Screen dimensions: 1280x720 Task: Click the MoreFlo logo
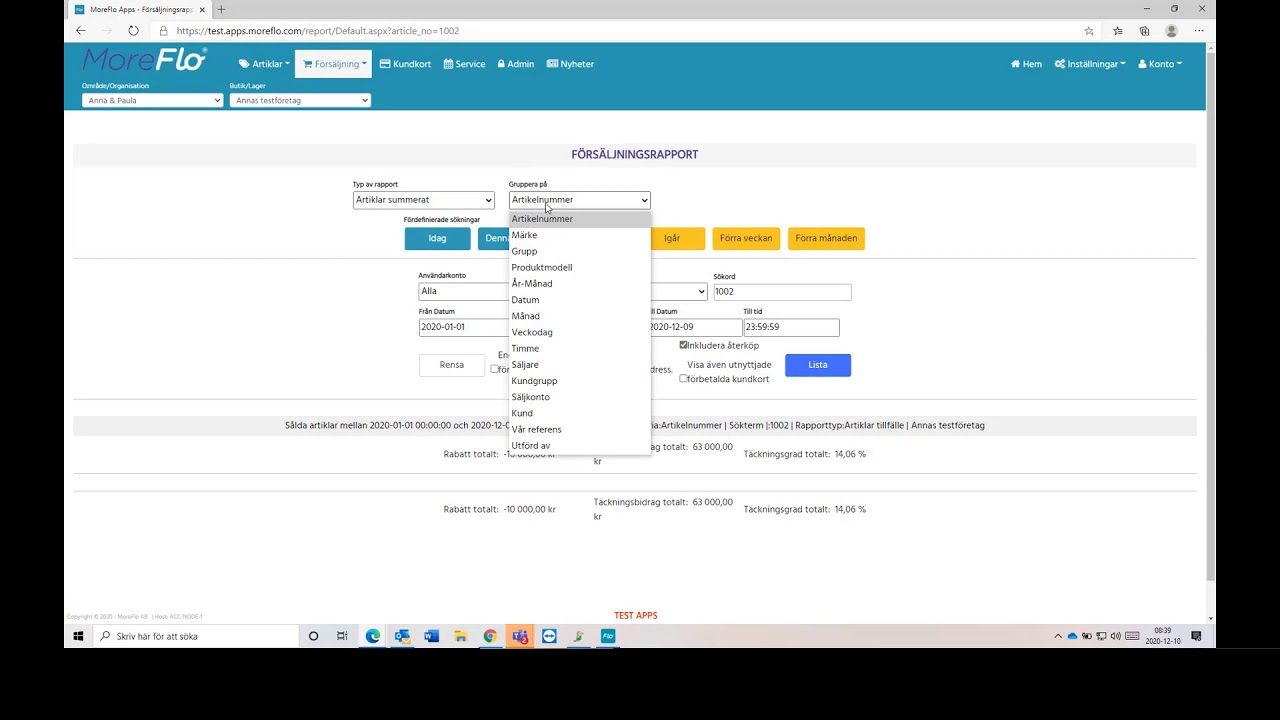coord(145,60)
